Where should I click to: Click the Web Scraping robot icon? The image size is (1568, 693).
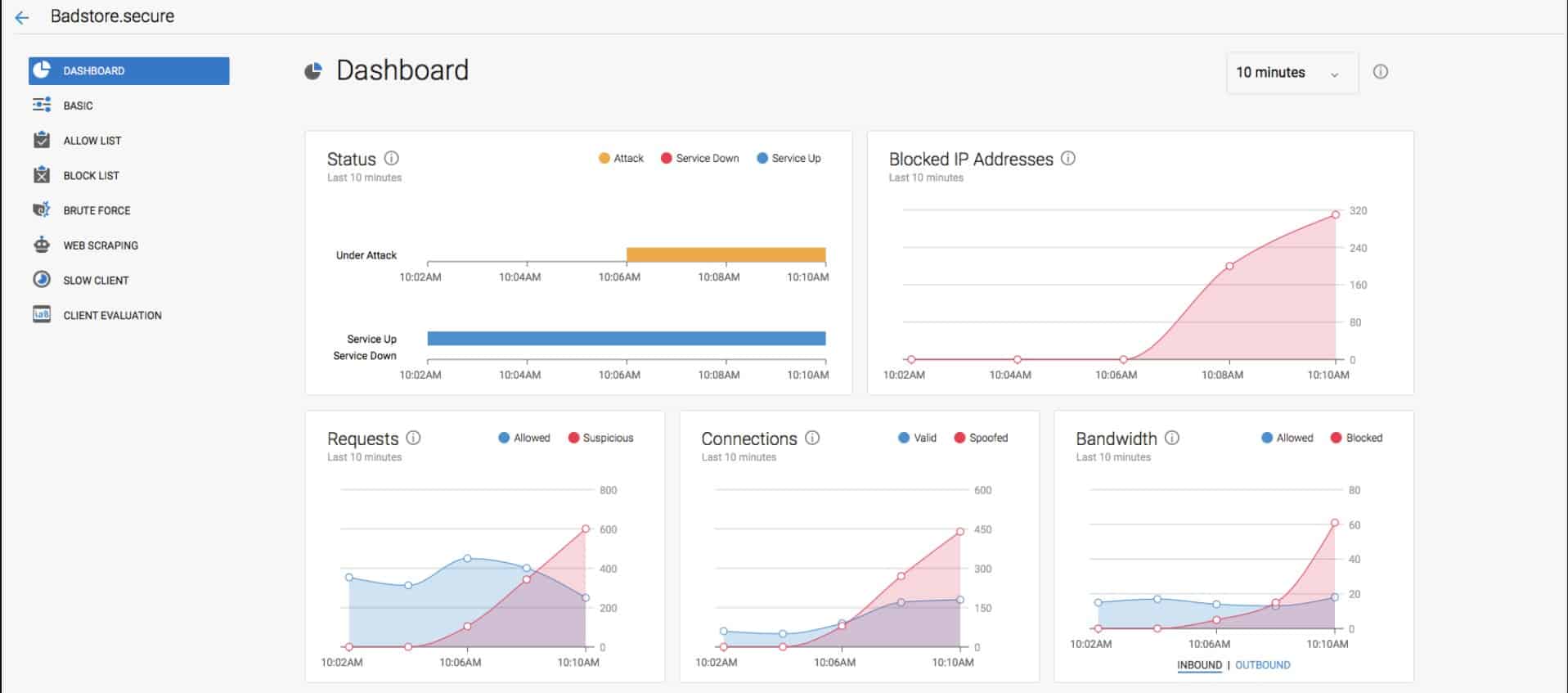42,245
